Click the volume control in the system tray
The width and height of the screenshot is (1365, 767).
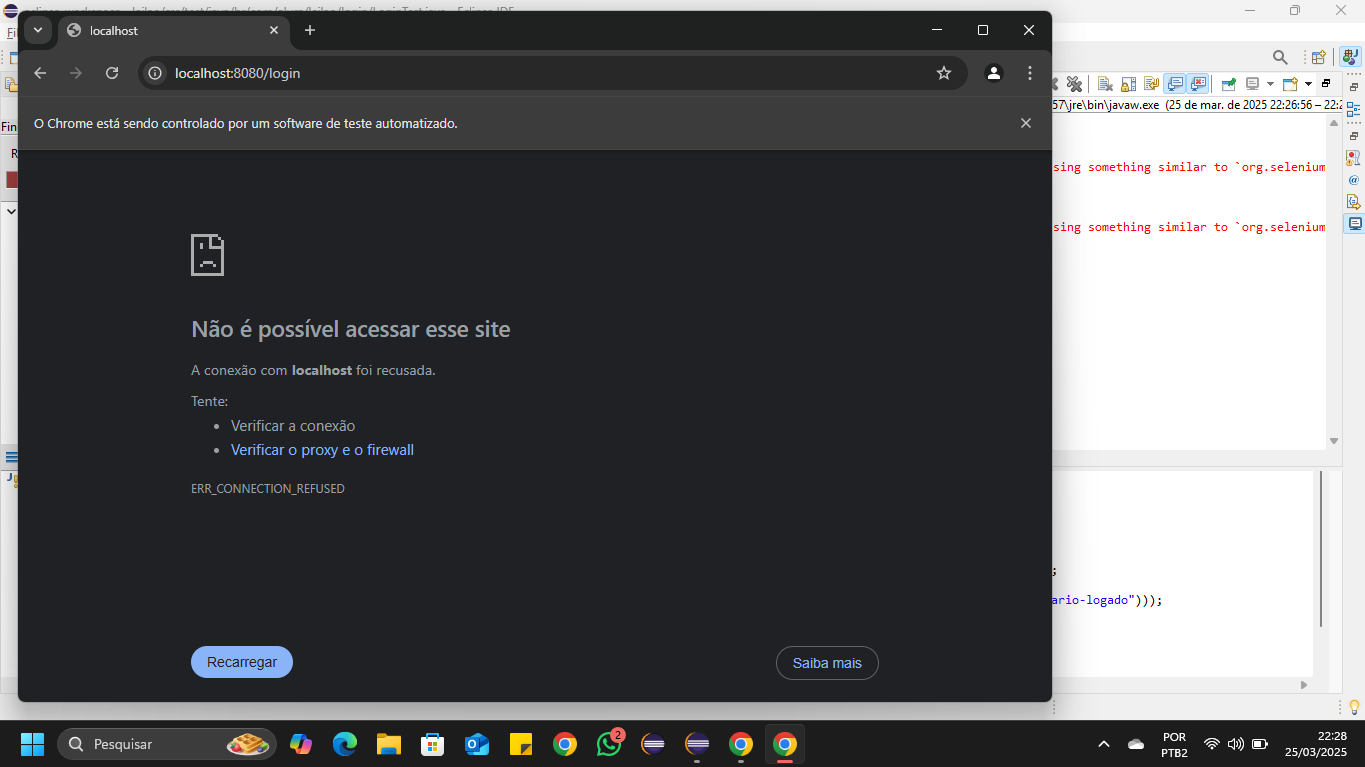pos(1235,744)
